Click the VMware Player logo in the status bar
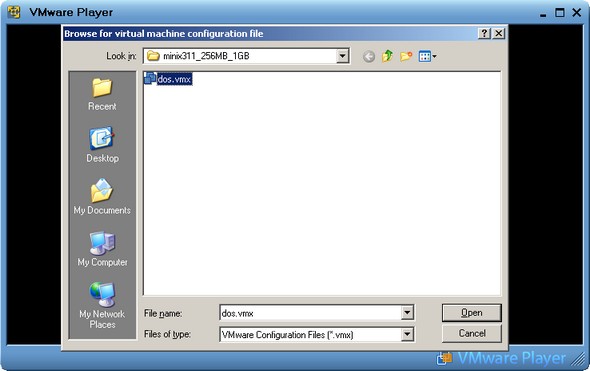 [x=501, y=358]
